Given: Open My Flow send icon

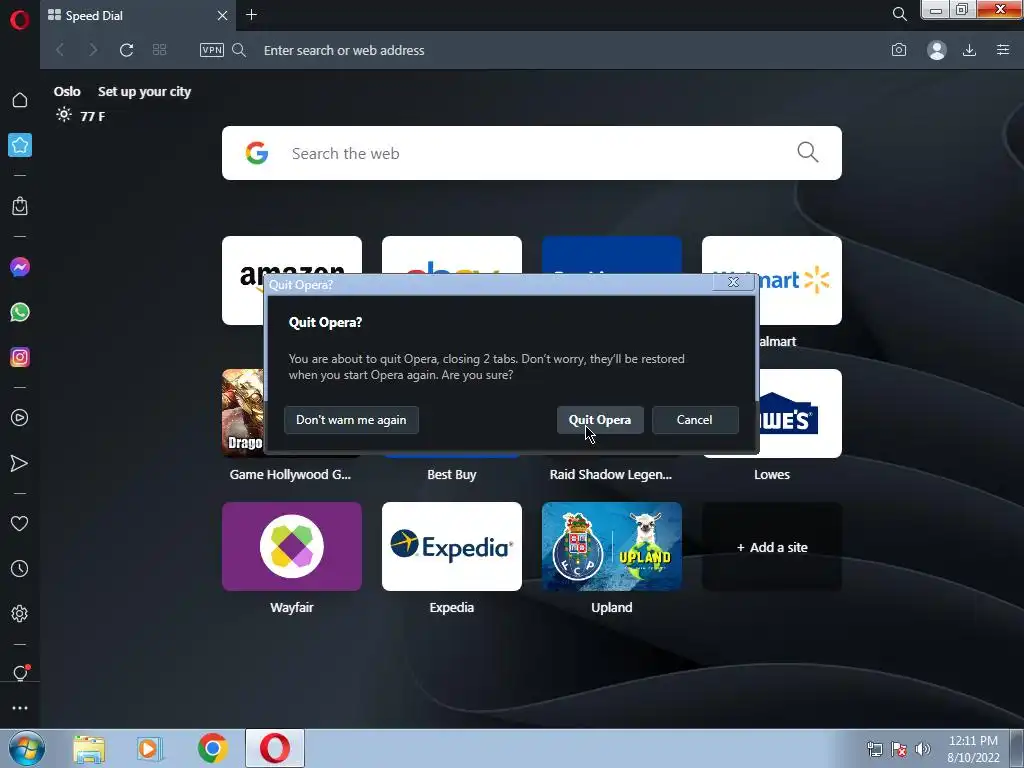Looking at the screenshot, I should [x=20, y=463].
